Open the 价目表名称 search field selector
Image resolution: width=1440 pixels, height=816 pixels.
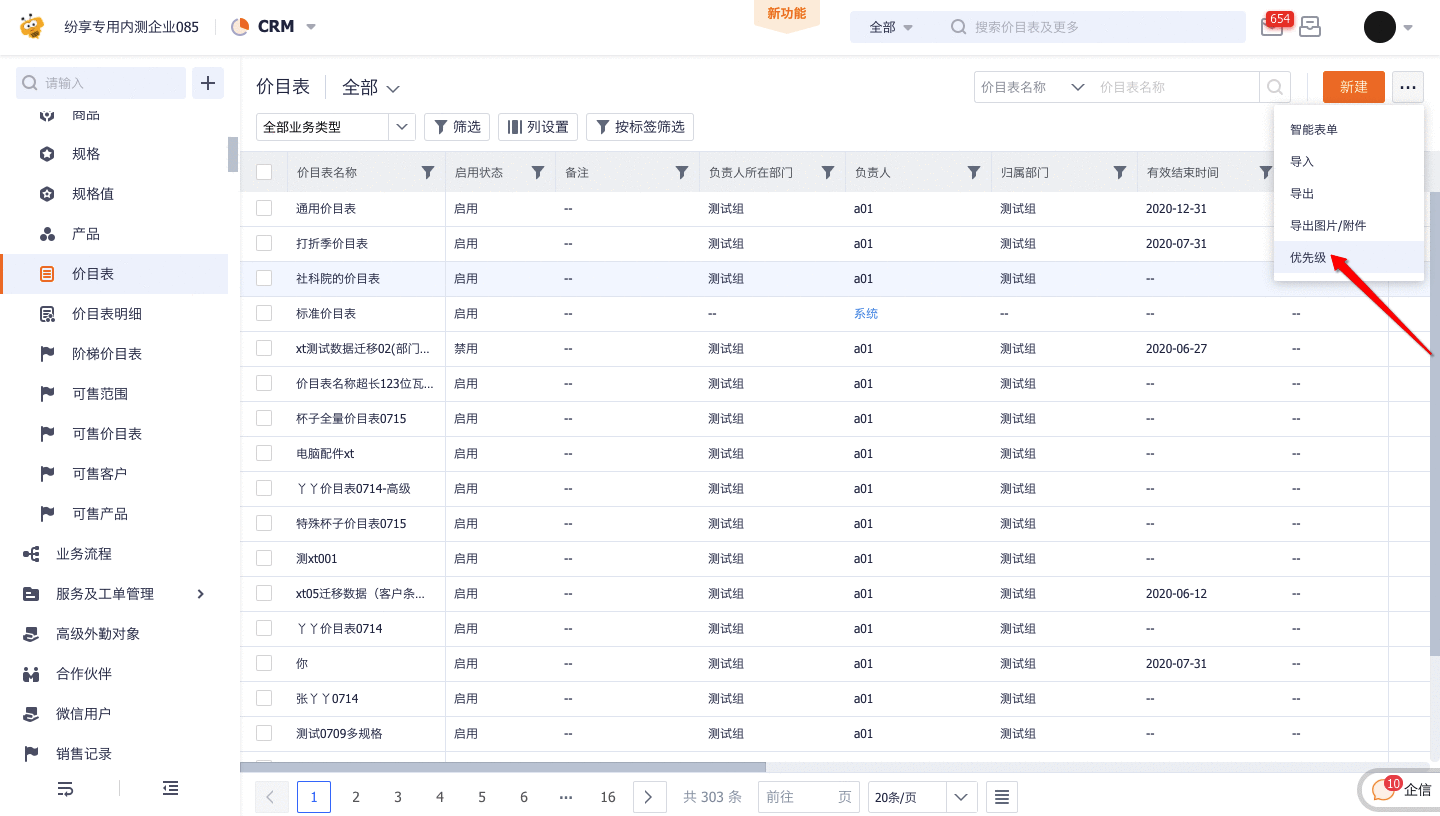pos(1033,87)
